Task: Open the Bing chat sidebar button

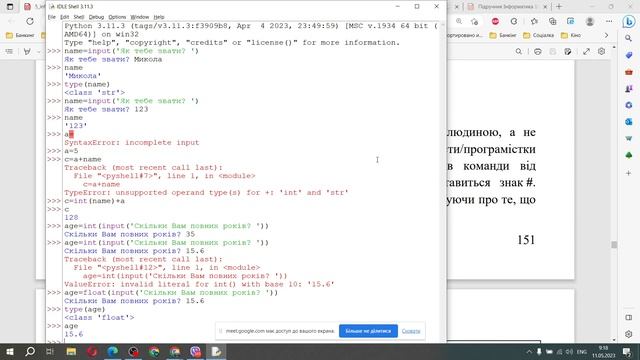Action: pos(629,22)
